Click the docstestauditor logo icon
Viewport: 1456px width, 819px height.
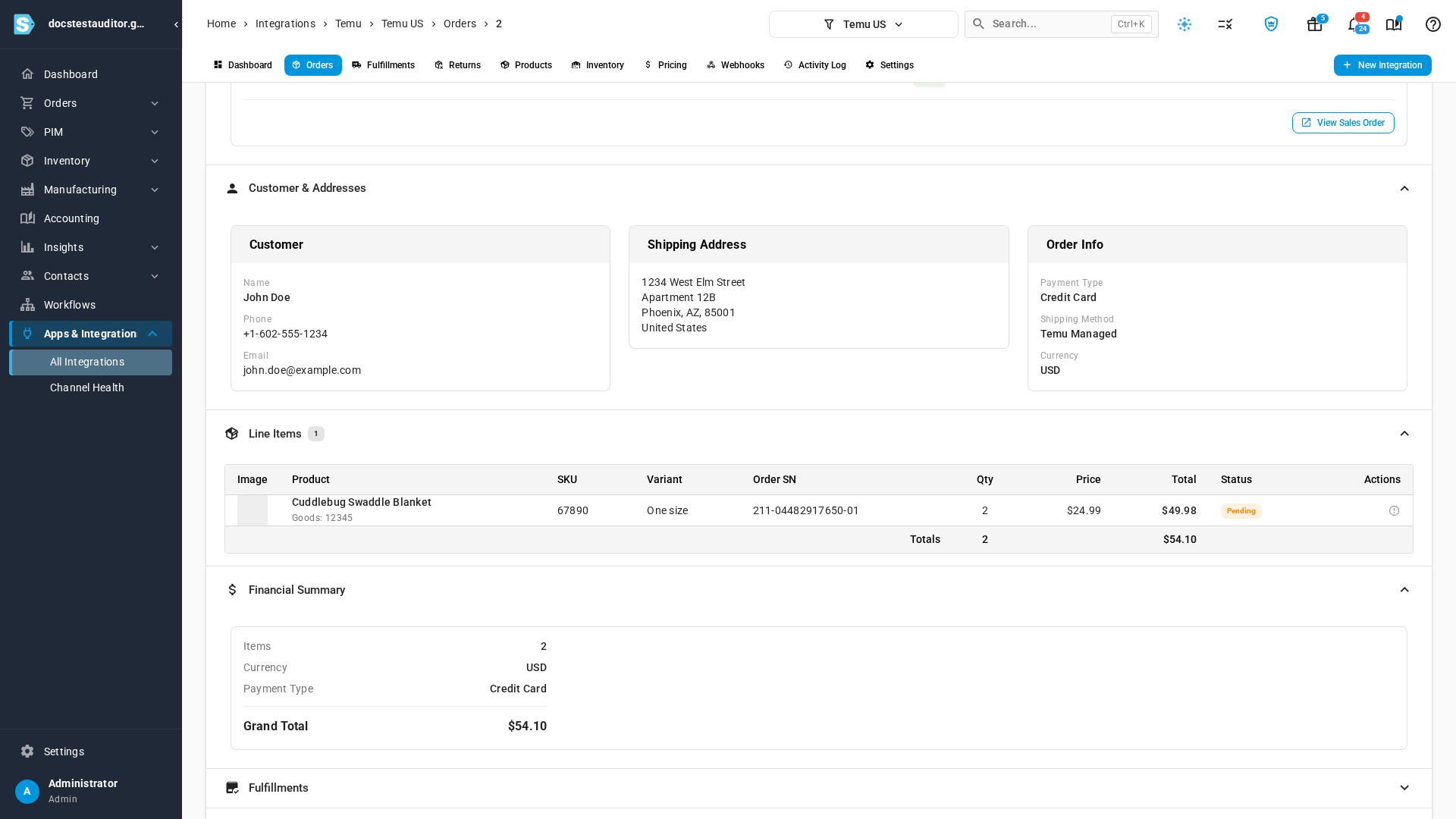point(24,24)
